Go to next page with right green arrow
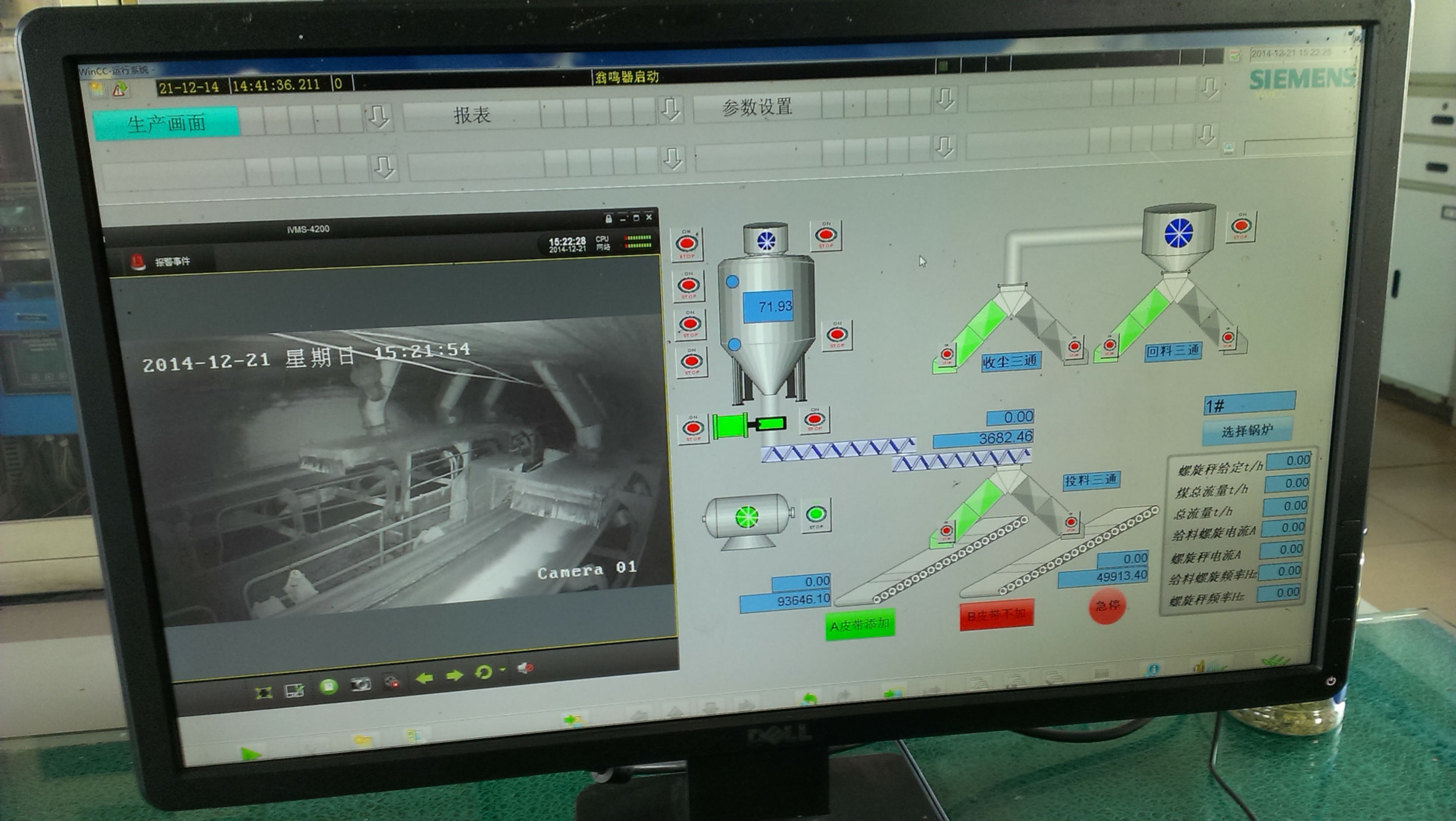 pos(455,675)
